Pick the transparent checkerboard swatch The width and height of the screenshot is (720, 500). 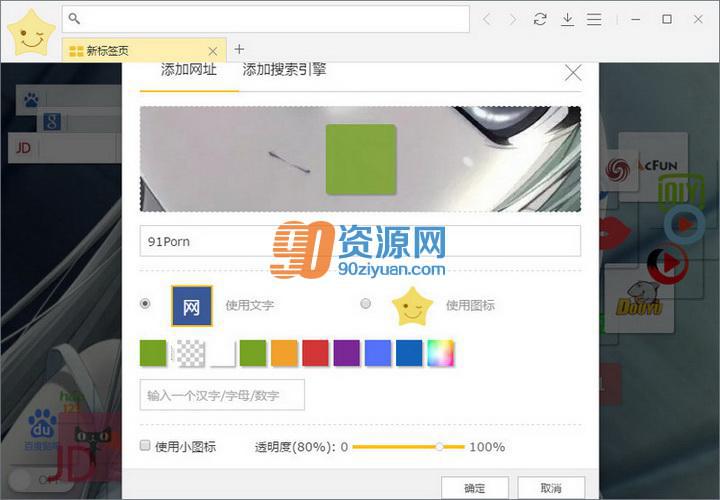point(191,354)
